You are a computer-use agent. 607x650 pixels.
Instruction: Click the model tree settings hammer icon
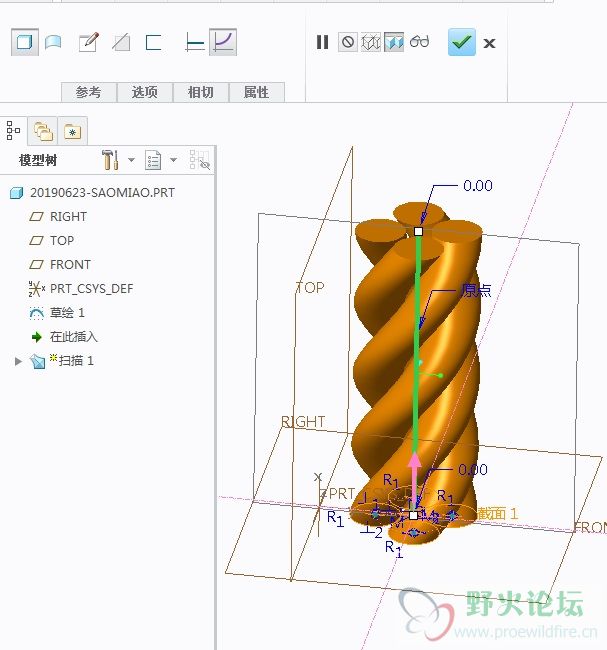pyautogui.click(x=110, y=160)
